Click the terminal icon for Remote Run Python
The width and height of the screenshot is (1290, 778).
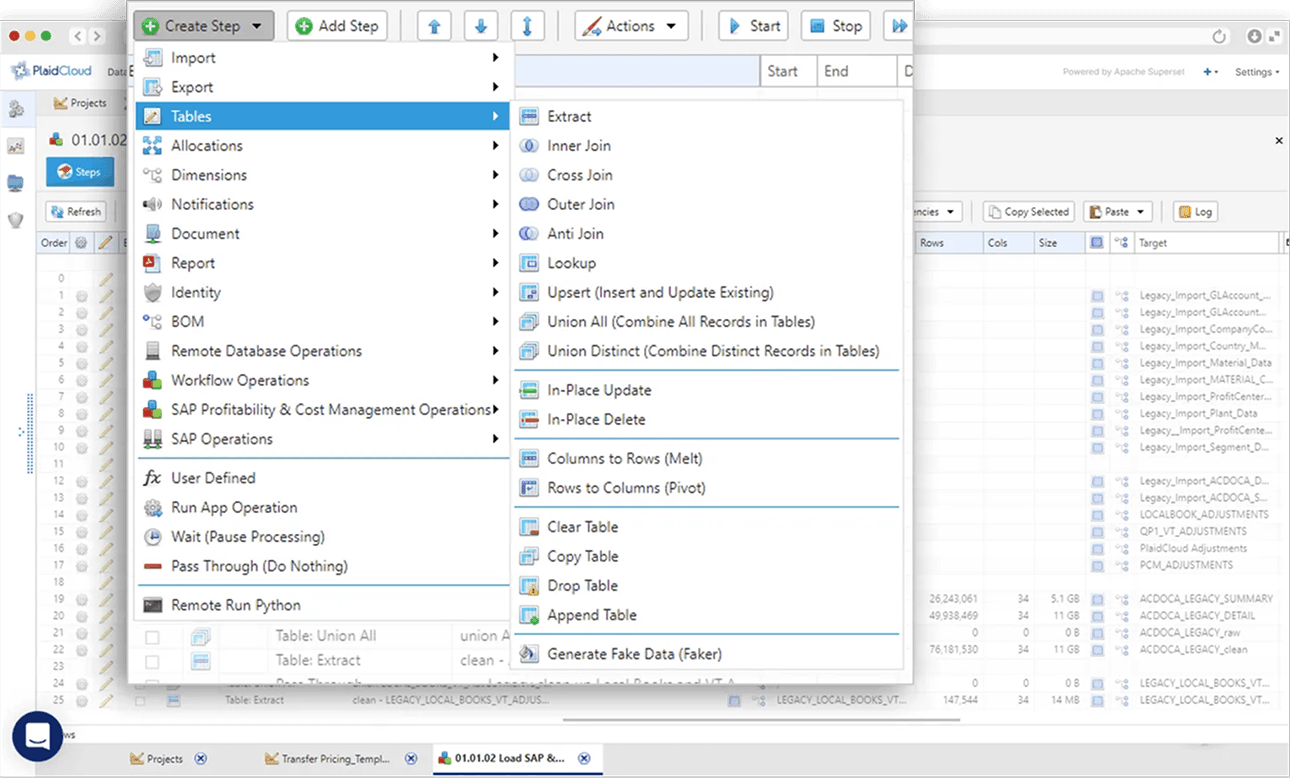tap(152, 605)
